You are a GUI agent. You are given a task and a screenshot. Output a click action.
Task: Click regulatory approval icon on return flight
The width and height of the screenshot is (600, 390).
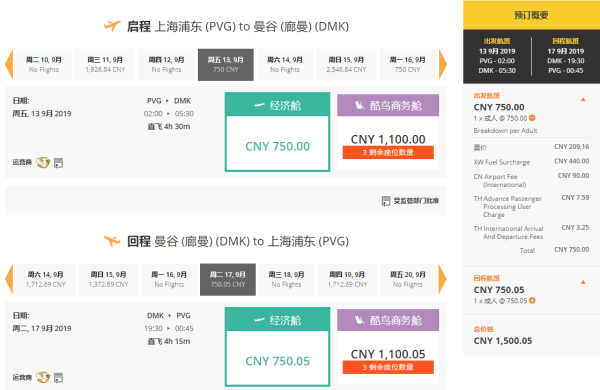coord(58,378)
